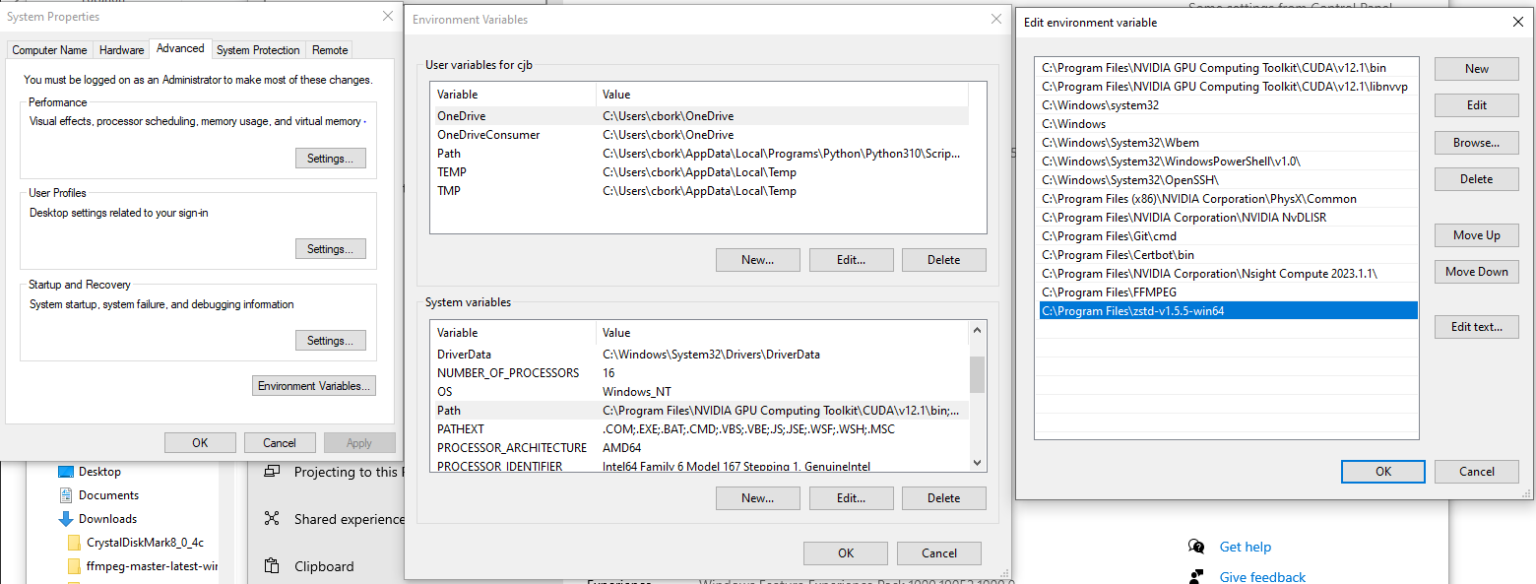Click the Environment Variables button

tap(313, 385)
